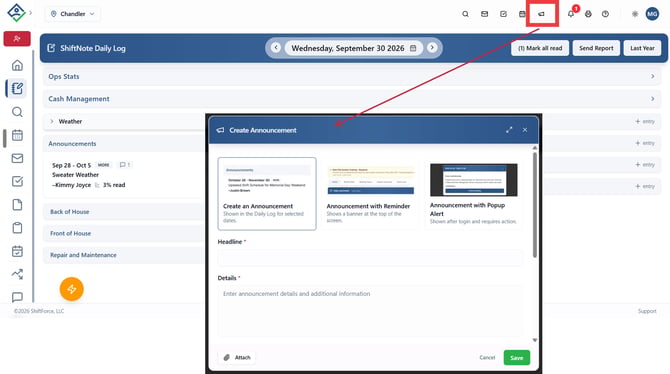
Task: Open the Clipboard icon in sidebar
Action: point(17,228)
